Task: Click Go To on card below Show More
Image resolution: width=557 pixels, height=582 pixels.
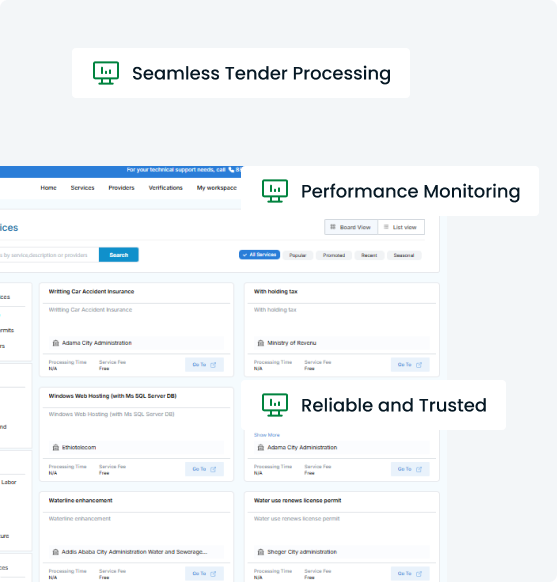Action: [410, 469]
